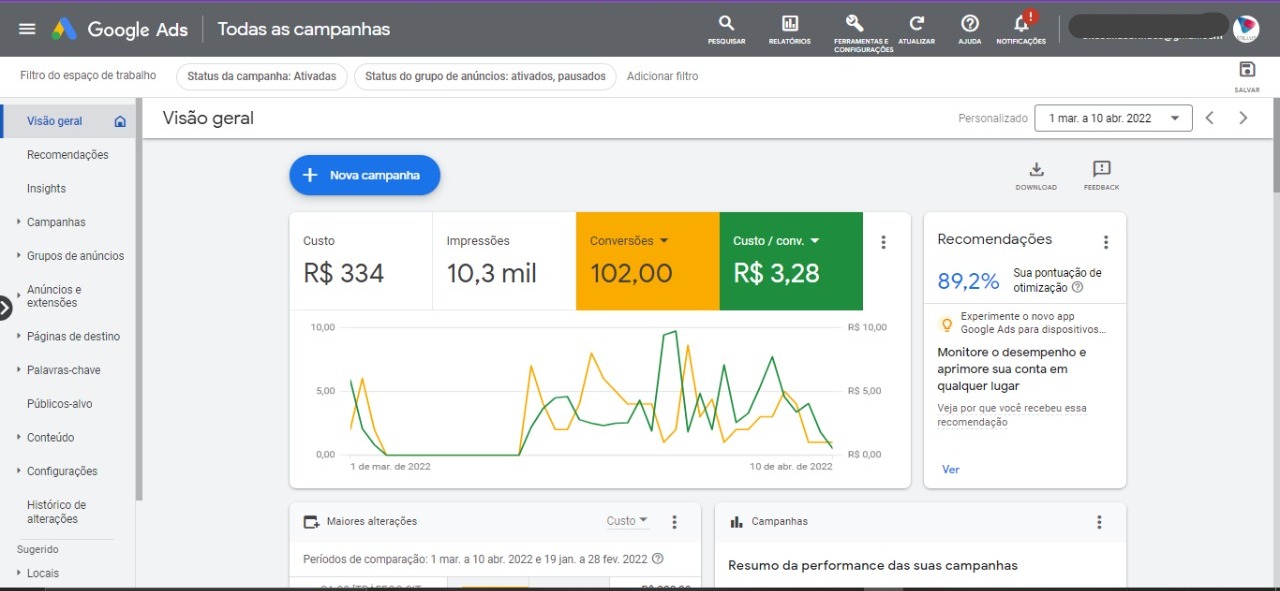
Task: Open the hamburger main menu
Action: [27, 29]
